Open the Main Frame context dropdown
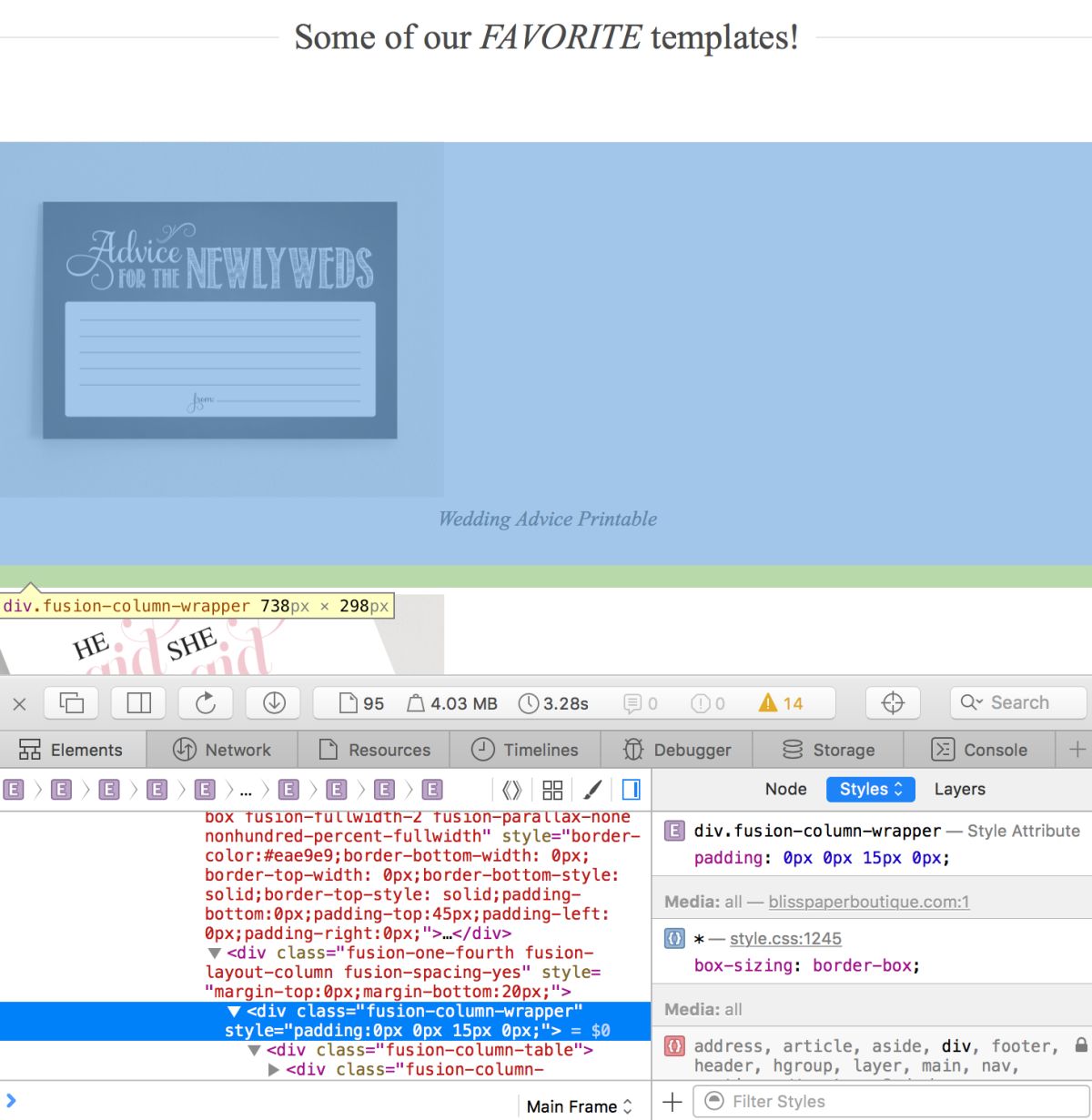Image resolution: width=1092 pixels, height=1120 pixels. (579, 1106)
